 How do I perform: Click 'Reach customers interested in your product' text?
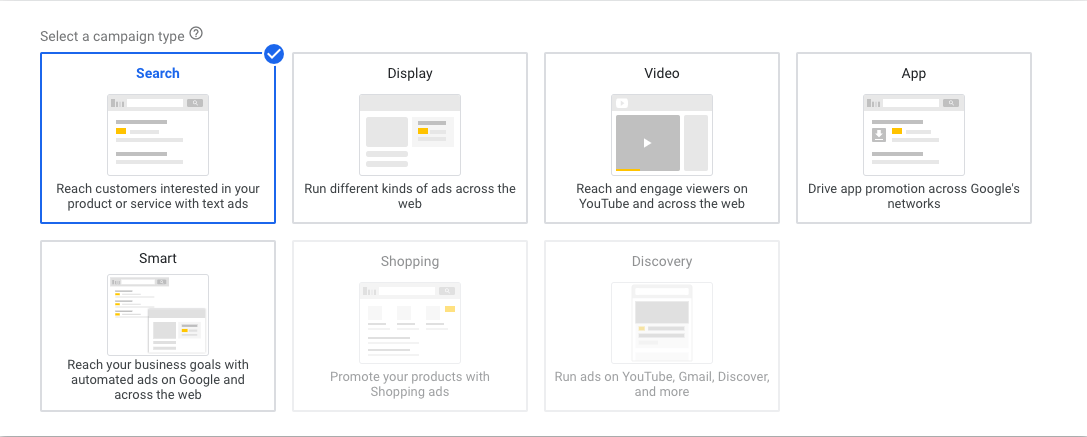pyautogui.click(x=158, y=196)
